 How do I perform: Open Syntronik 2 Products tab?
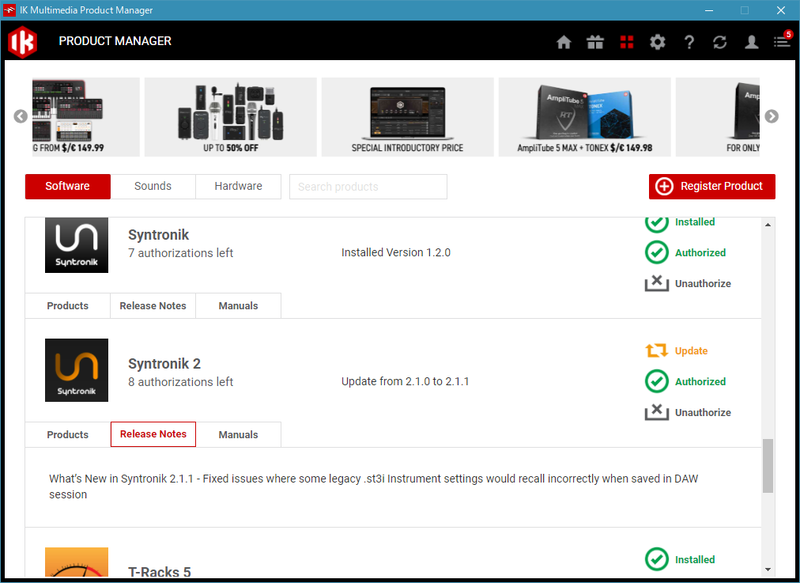[67, 435]
